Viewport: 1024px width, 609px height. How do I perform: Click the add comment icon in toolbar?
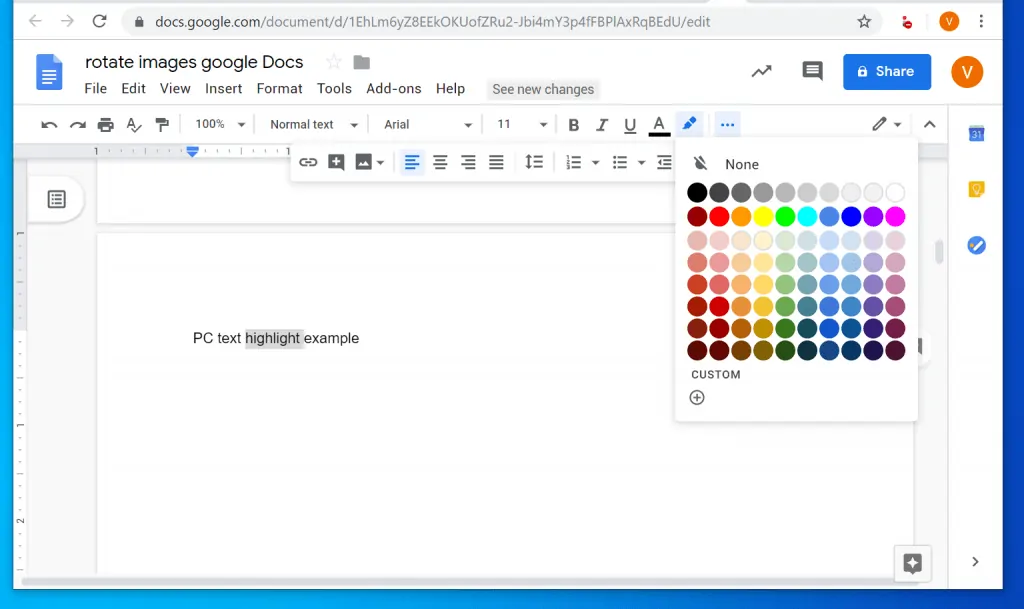336,163
